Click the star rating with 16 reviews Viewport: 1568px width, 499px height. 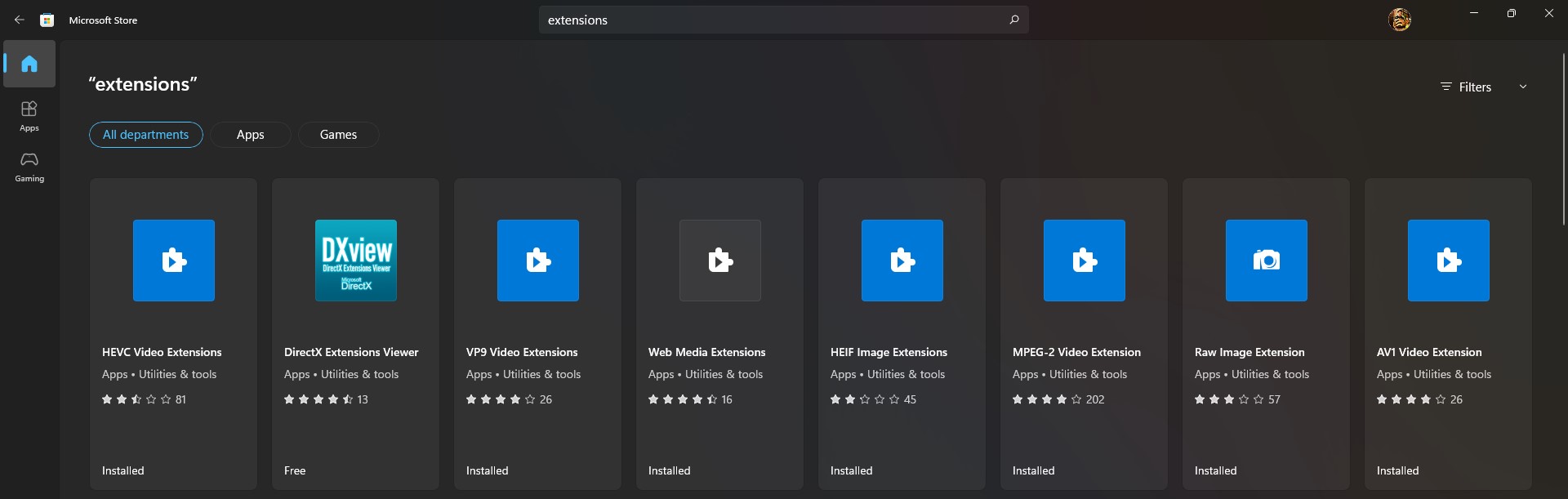(690, 399)
